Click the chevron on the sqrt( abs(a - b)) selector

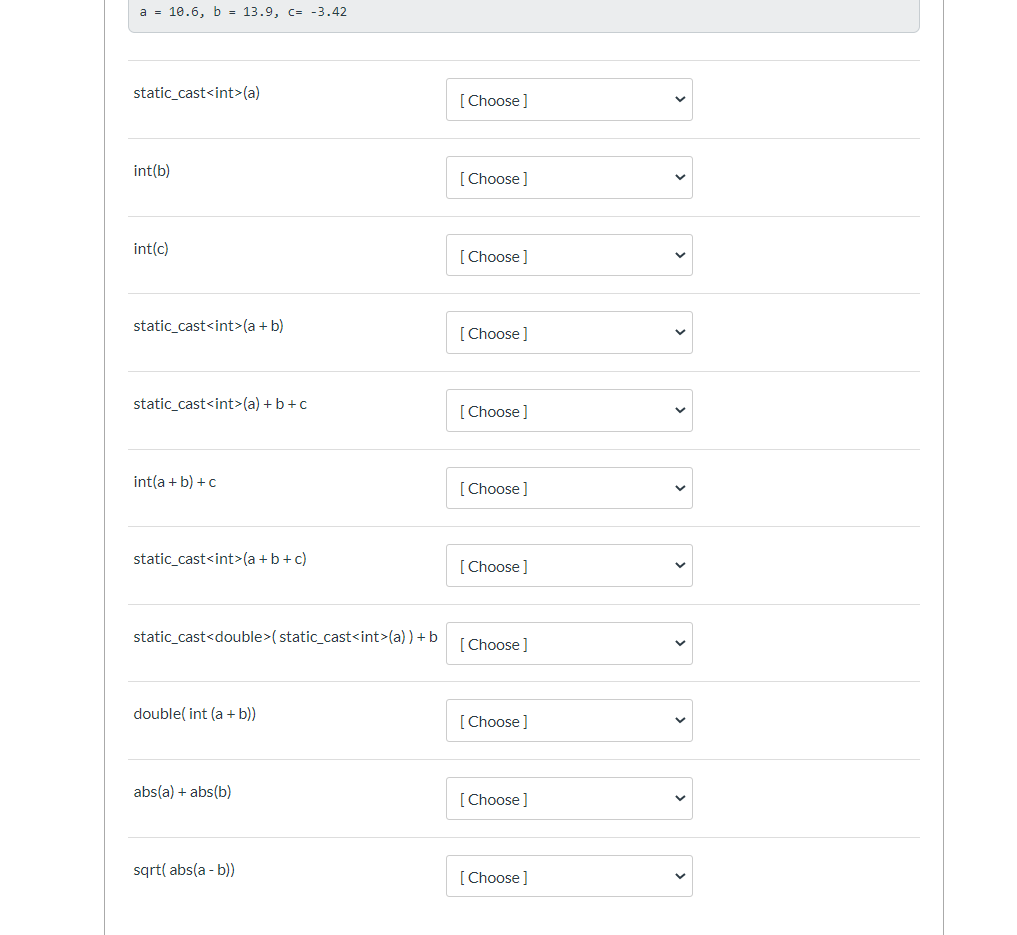679,876
